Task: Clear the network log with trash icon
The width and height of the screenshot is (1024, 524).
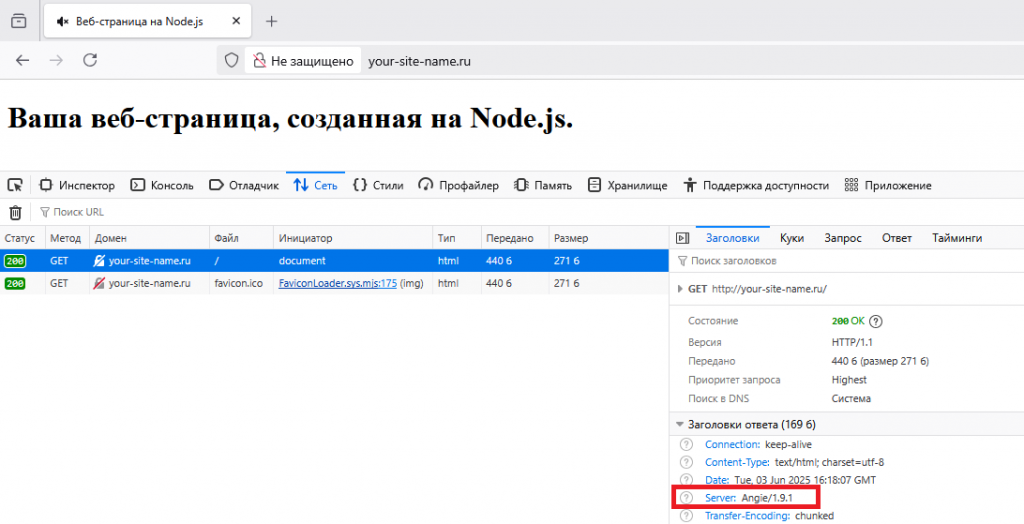Action: click(15, 212)
